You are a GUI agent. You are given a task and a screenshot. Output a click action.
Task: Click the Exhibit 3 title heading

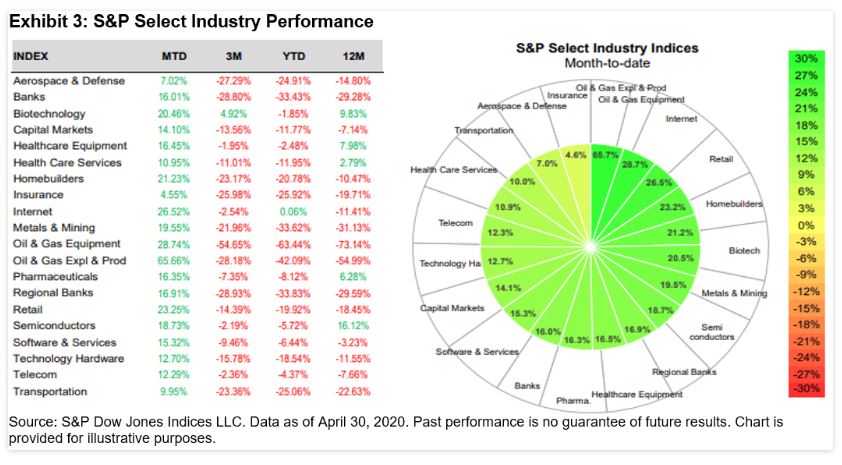(191, 21)
